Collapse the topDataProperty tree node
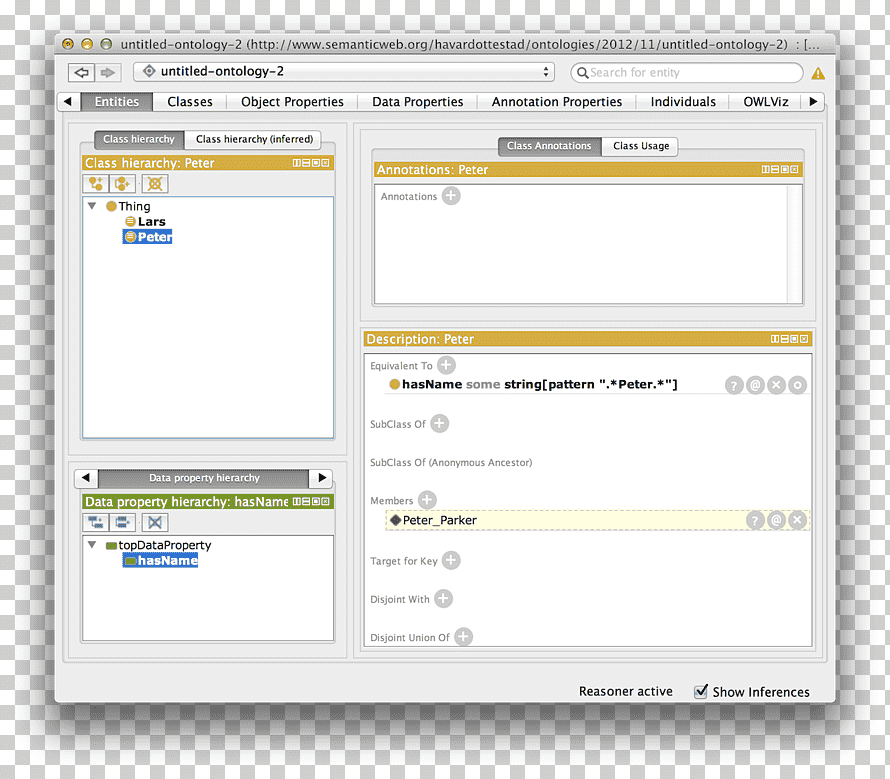The height and width of the screenshot is (779, 890). 92,545
